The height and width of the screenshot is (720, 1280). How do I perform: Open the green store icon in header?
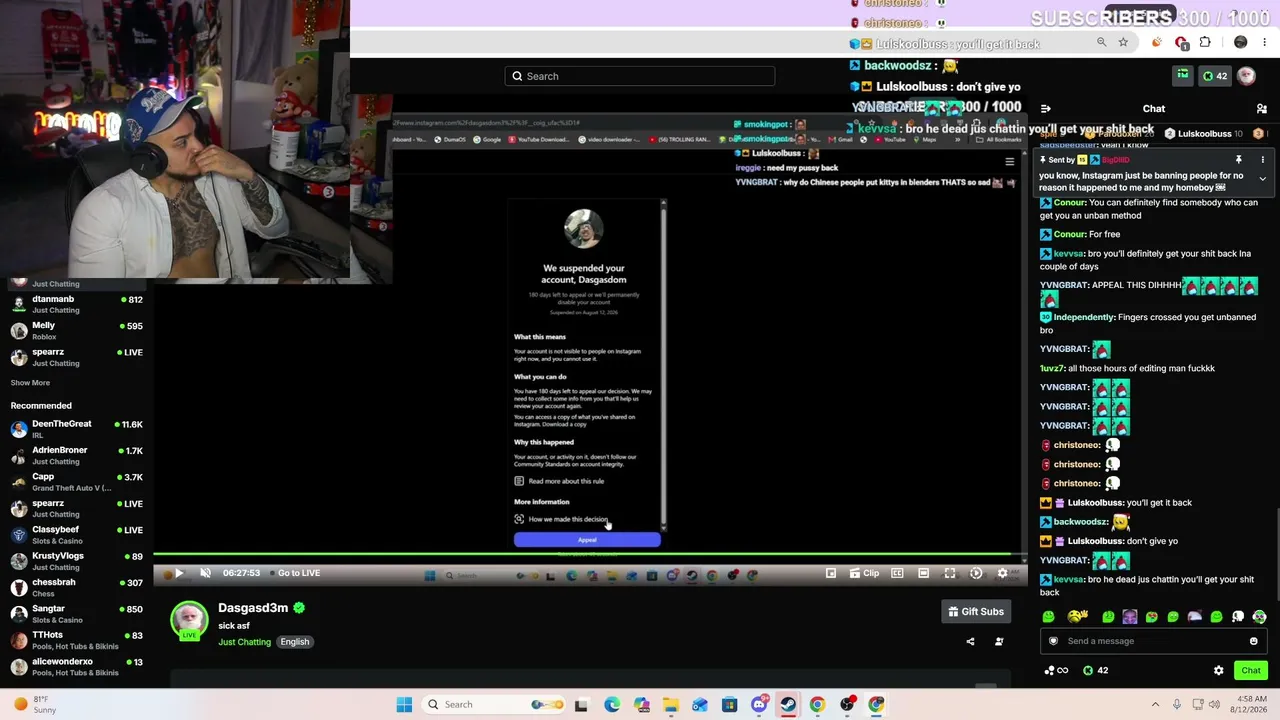pos(1183,76)
